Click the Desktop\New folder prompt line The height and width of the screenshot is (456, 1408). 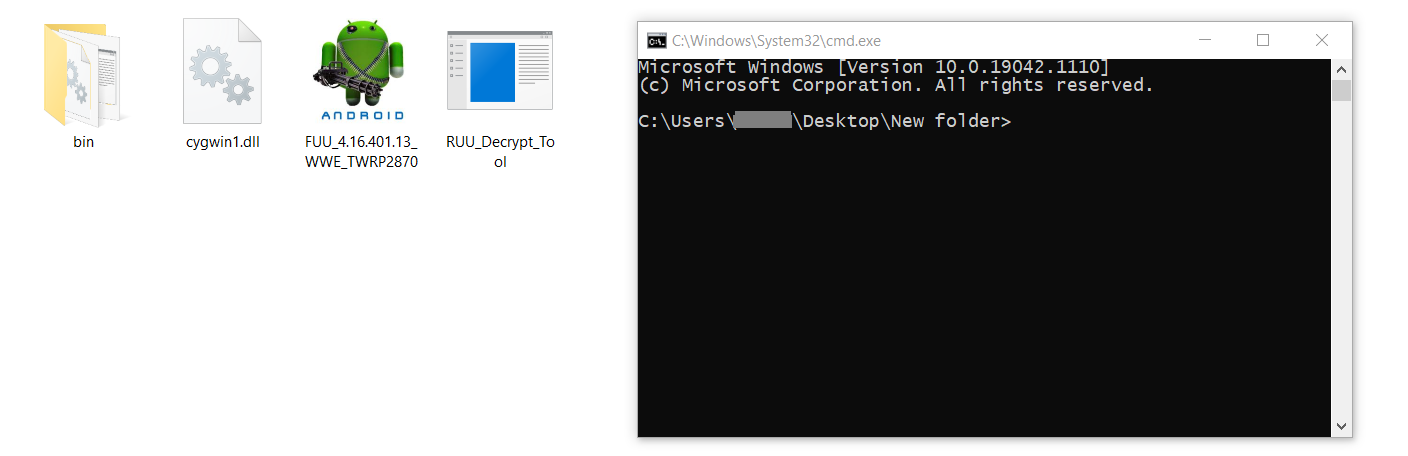pos(824,122)
